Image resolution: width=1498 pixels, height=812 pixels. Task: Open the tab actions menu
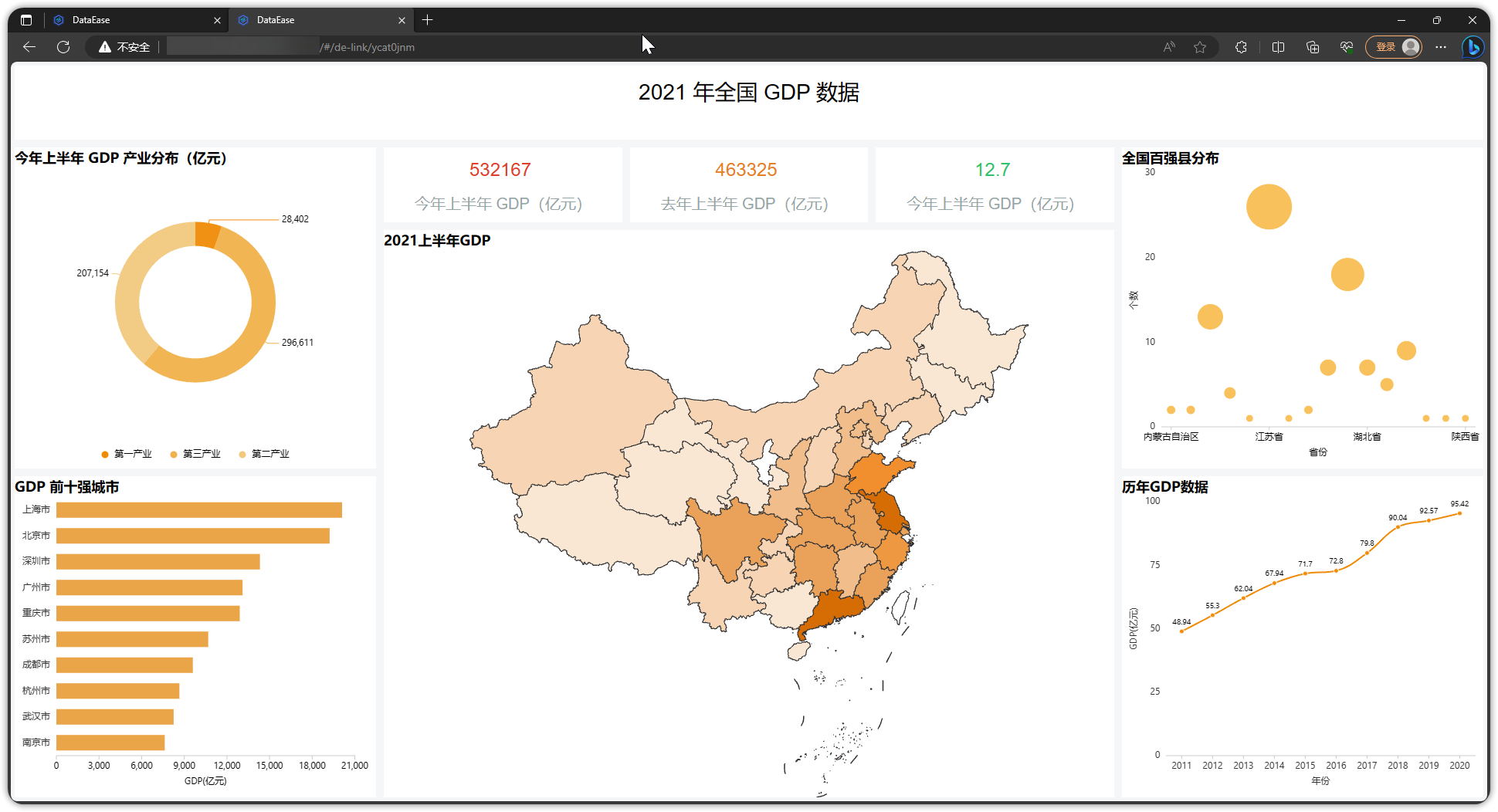(25, 19)
